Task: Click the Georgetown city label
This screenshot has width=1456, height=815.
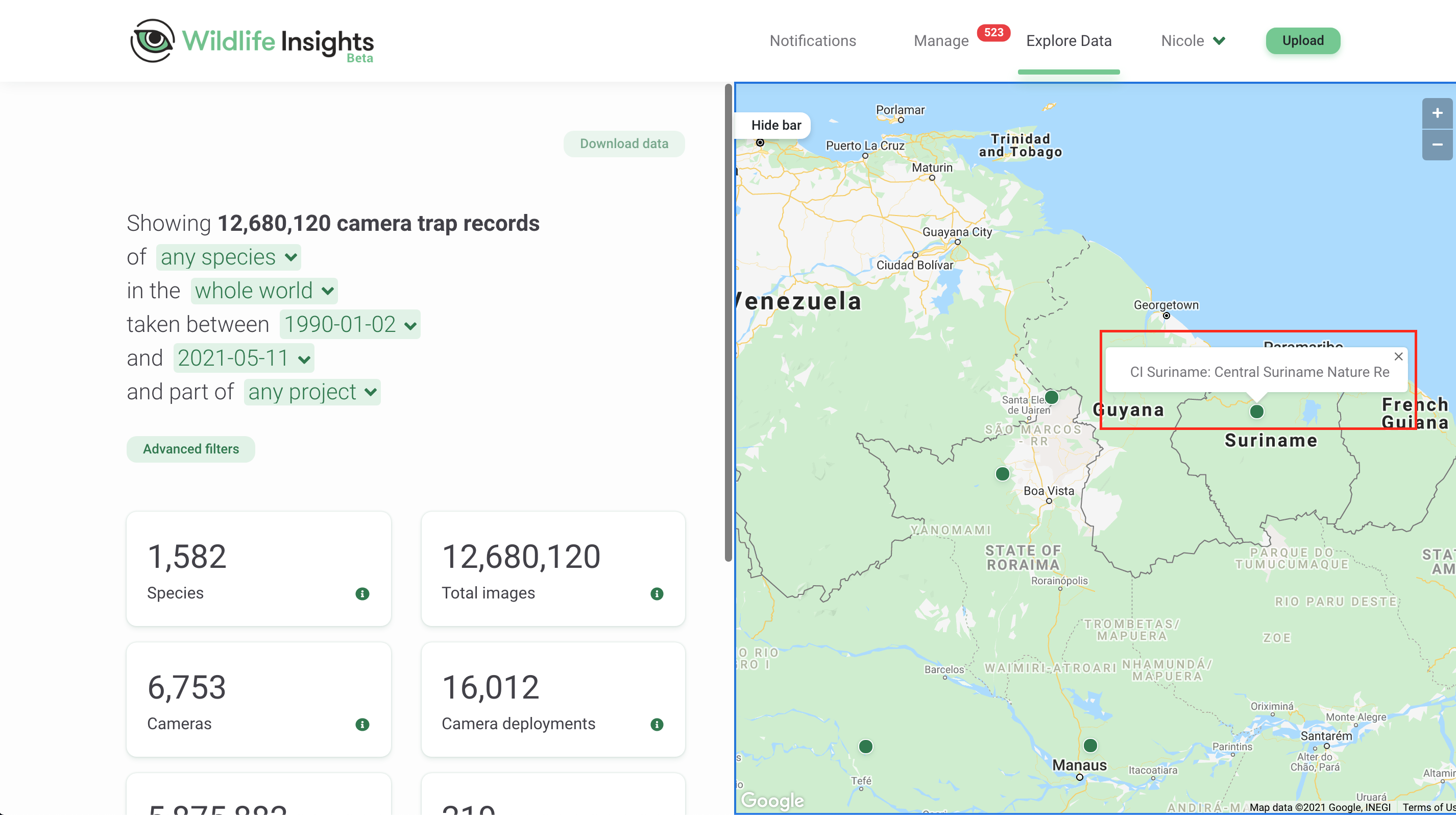Action: tap(1166, 305)
